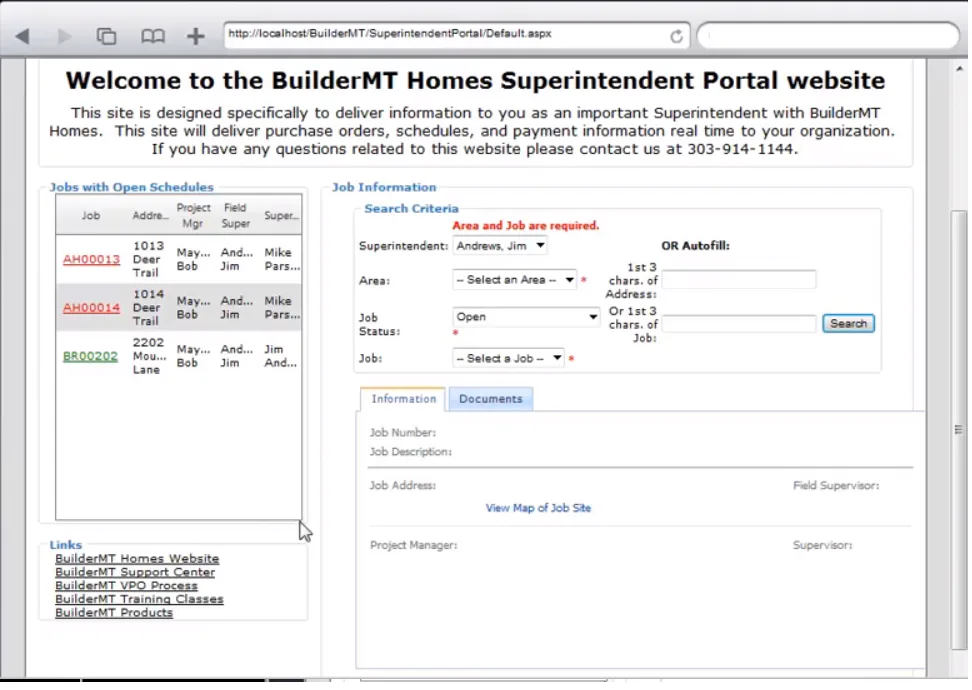The image size is (972, 690).
Task: Open job link BR00202
Action: click(91, 356)
